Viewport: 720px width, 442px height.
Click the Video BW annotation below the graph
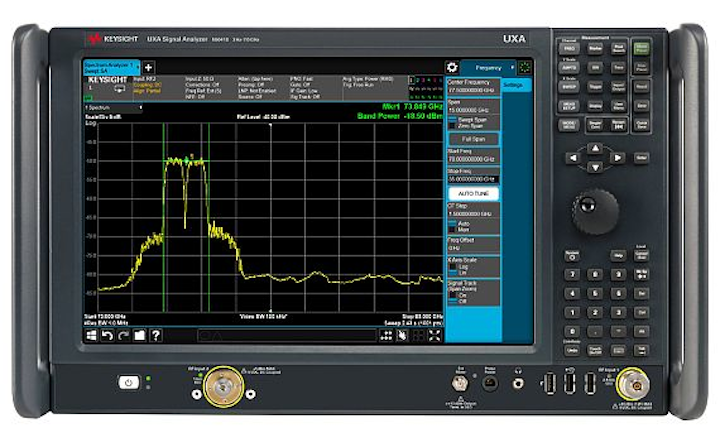click(263, 317)
